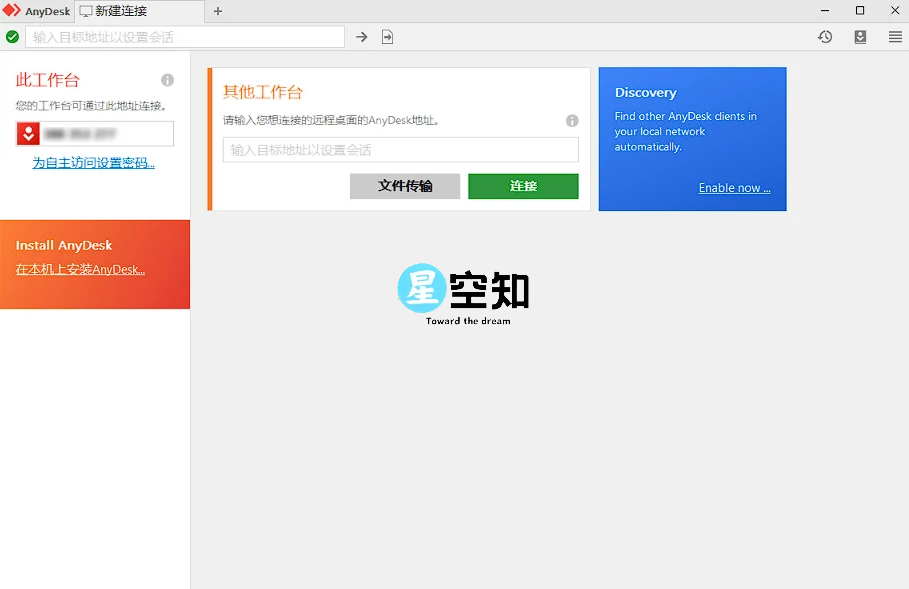Open file transfer via the document arrow icon
The height and width of the screenshot is (589, 909).
click(x=386, y=36)
